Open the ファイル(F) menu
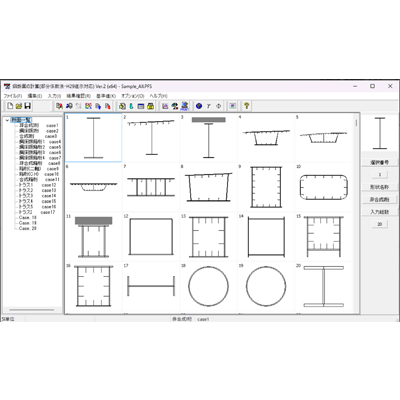 click(13, 96)
